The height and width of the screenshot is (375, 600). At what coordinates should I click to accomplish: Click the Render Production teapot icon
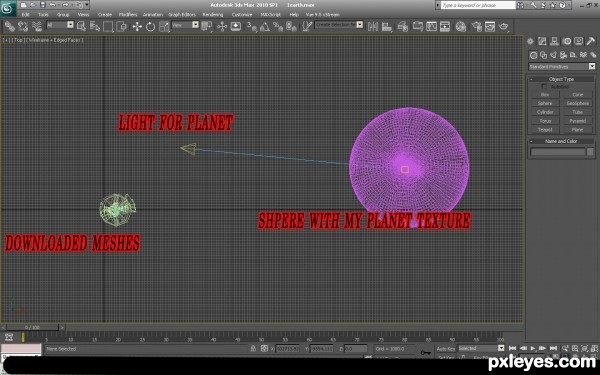[504, 26]
